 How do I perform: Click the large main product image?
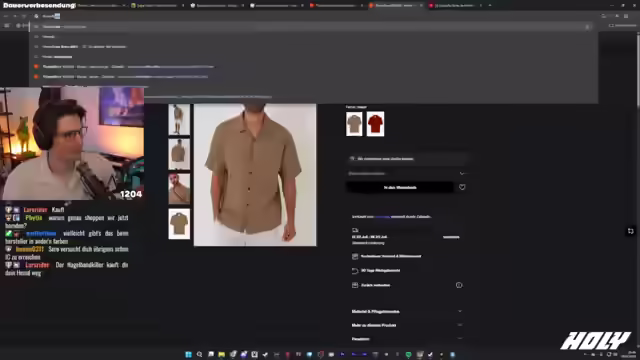(255, 175)
